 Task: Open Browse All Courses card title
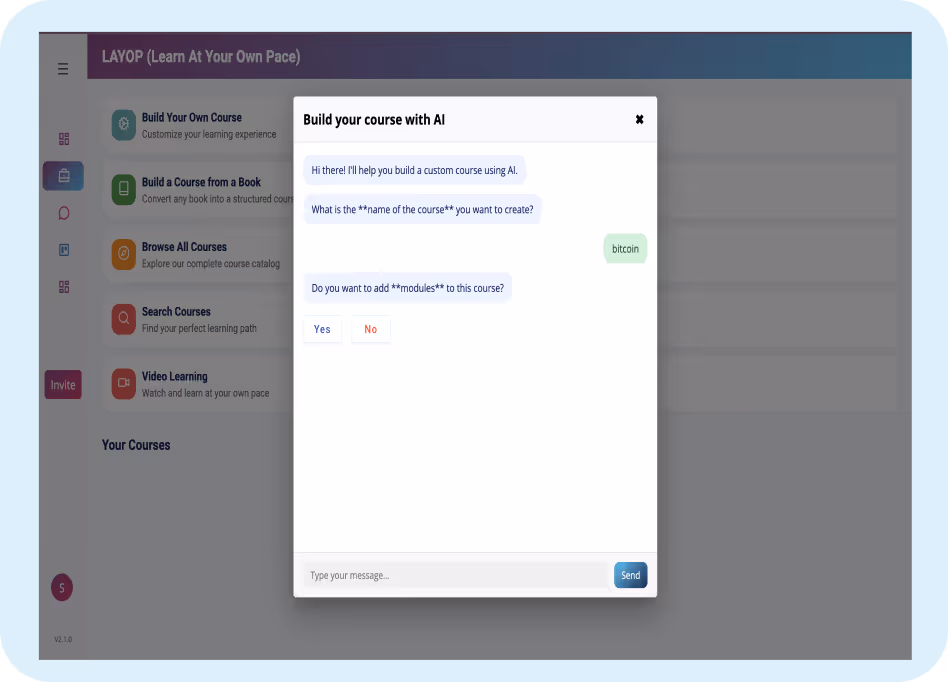(184, 247)
